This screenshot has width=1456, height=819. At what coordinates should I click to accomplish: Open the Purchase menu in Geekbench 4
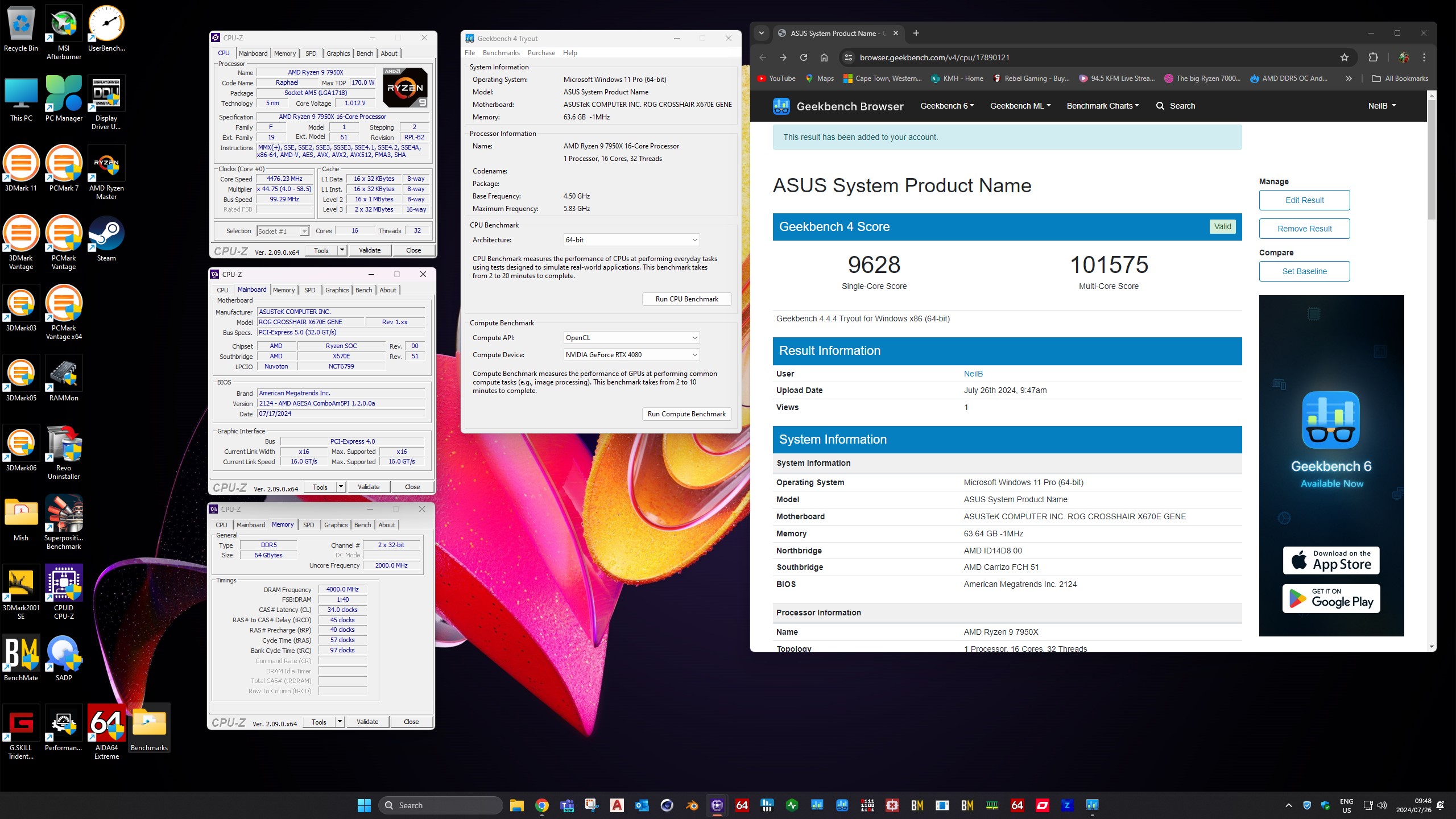click(541, 53)
